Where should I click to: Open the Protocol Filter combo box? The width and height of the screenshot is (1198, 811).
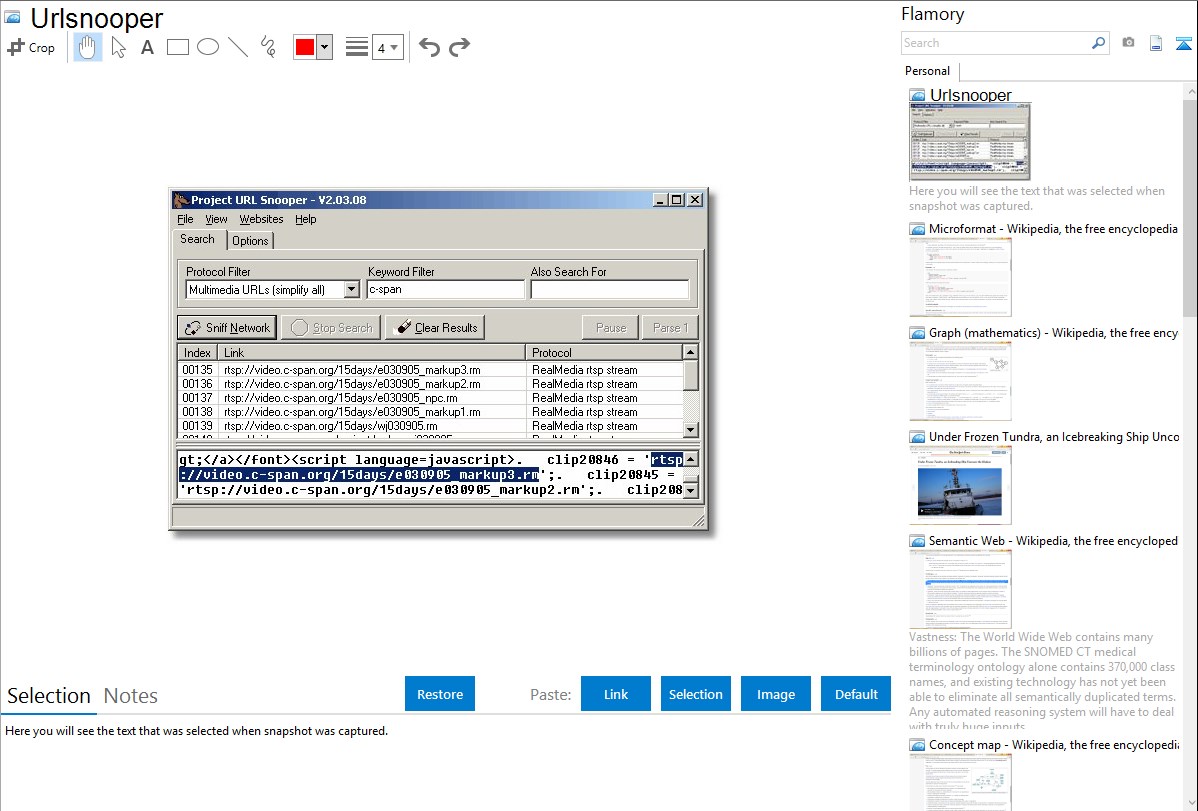click(x=272, y=290)
